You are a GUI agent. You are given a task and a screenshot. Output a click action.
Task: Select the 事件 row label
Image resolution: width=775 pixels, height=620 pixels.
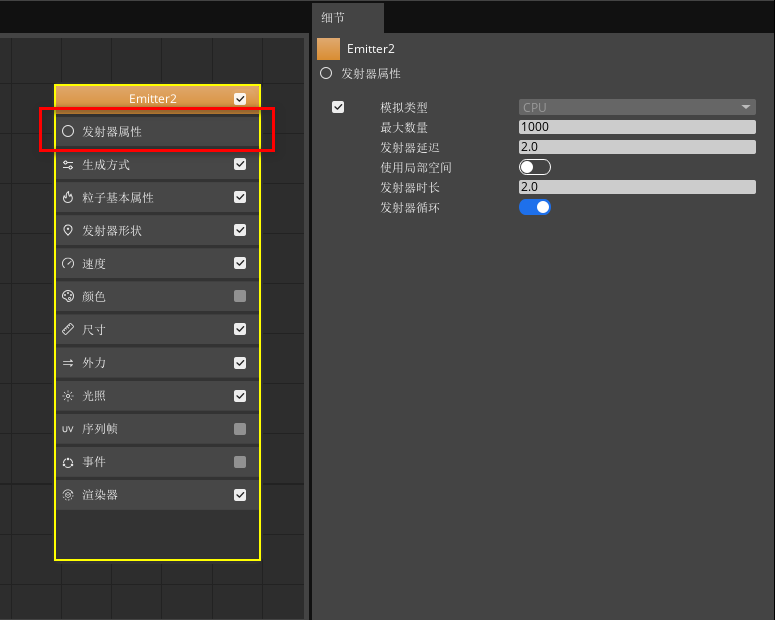coord(94,462)
